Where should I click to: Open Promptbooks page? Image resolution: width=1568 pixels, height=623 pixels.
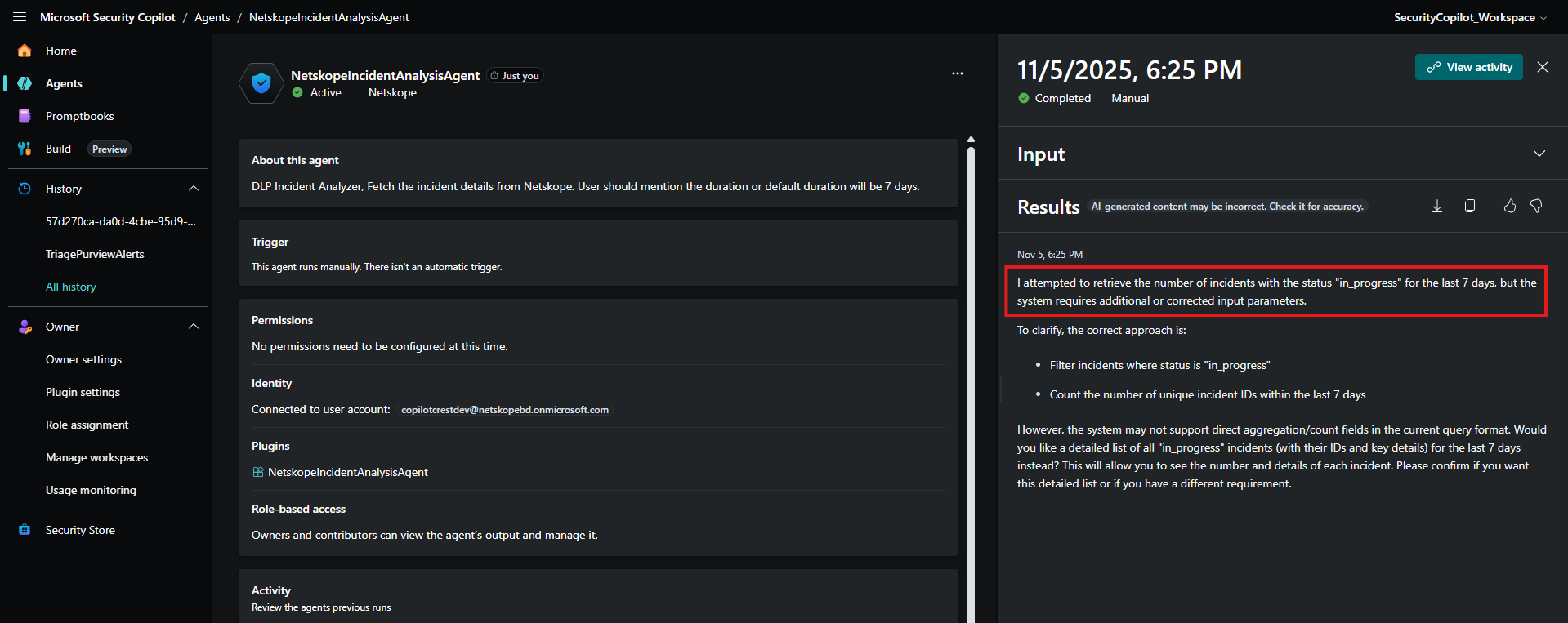click(x=80, y=116)
